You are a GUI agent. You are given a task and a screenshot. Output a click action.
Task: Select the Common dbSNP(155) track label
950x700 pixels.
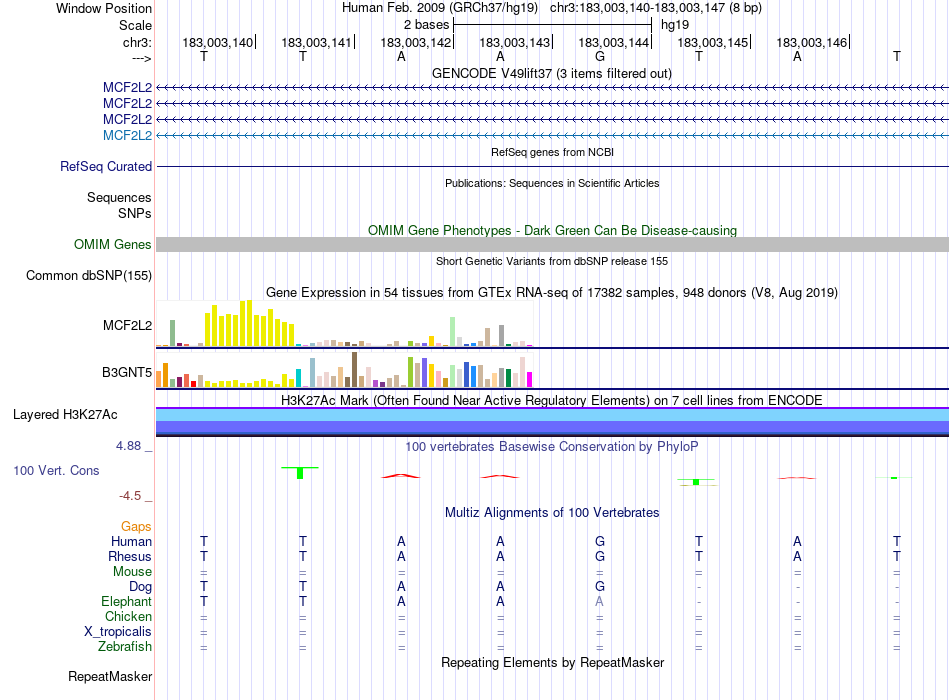click(88, 276)
